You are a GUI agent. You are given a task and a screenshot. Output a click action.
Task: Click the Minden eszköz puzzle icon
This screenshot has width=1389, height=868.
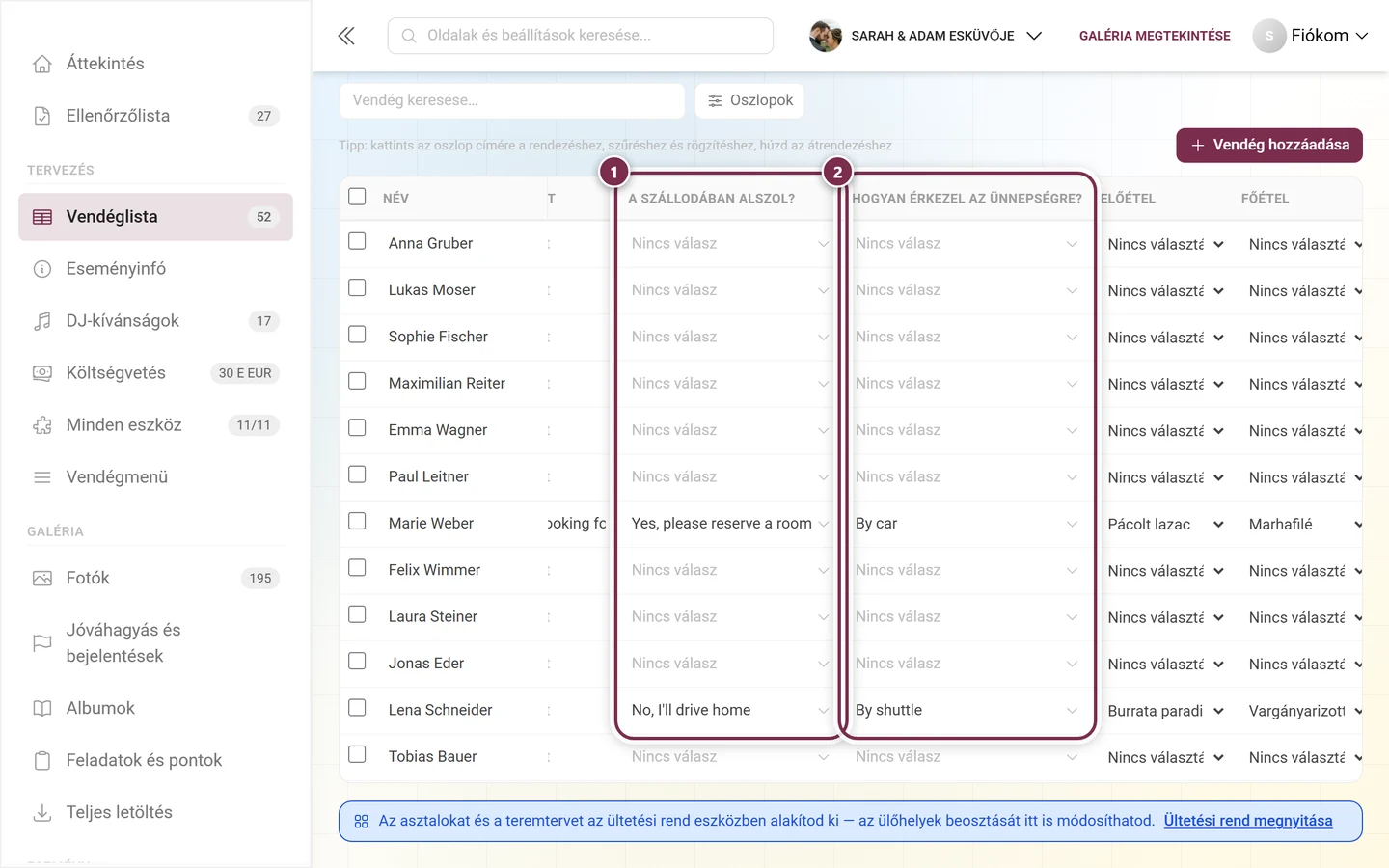tap(42, 425)
